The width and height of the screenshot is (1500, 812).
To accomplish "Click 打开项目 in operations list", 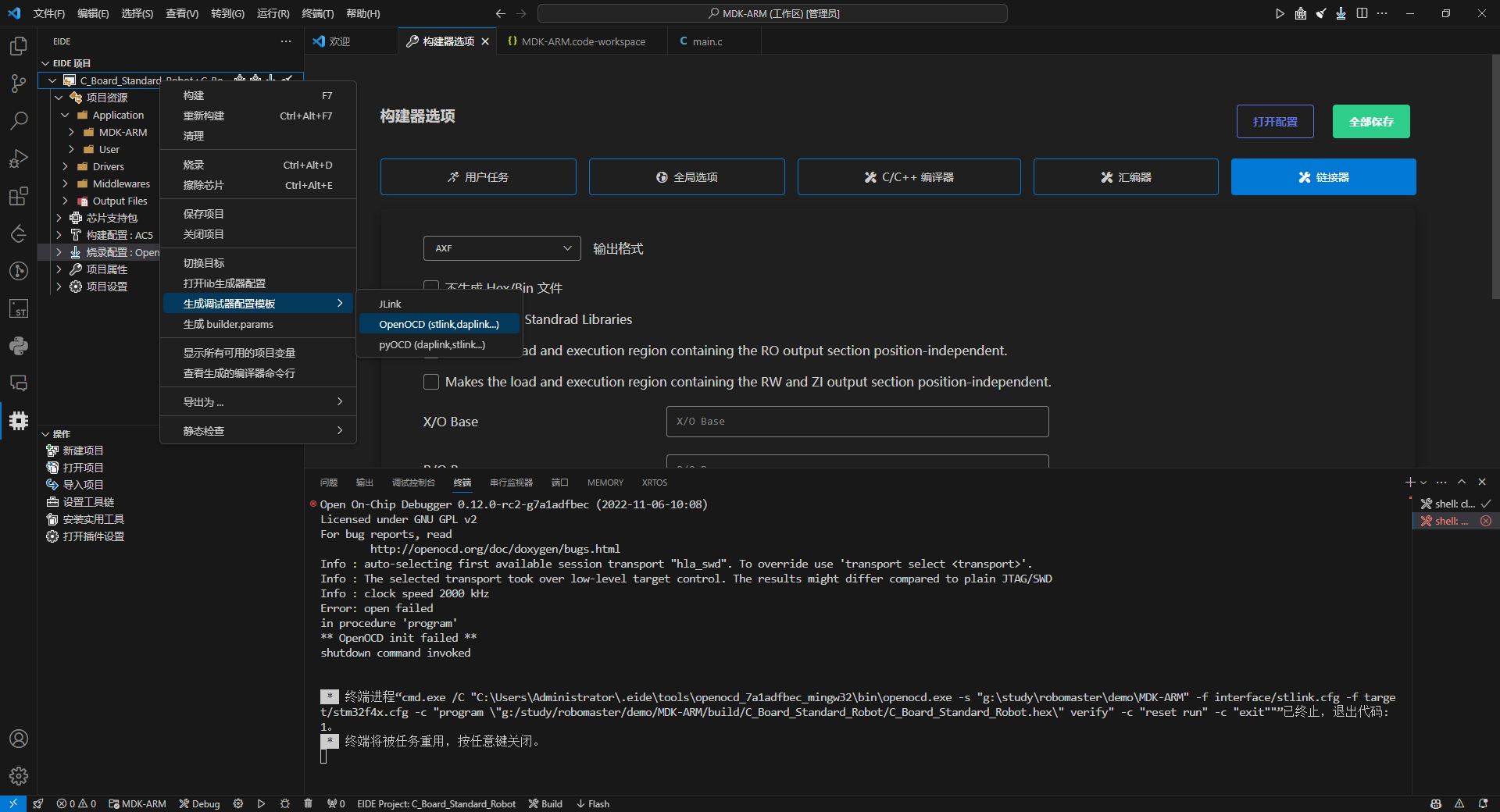I will click(x=83, y=468).
